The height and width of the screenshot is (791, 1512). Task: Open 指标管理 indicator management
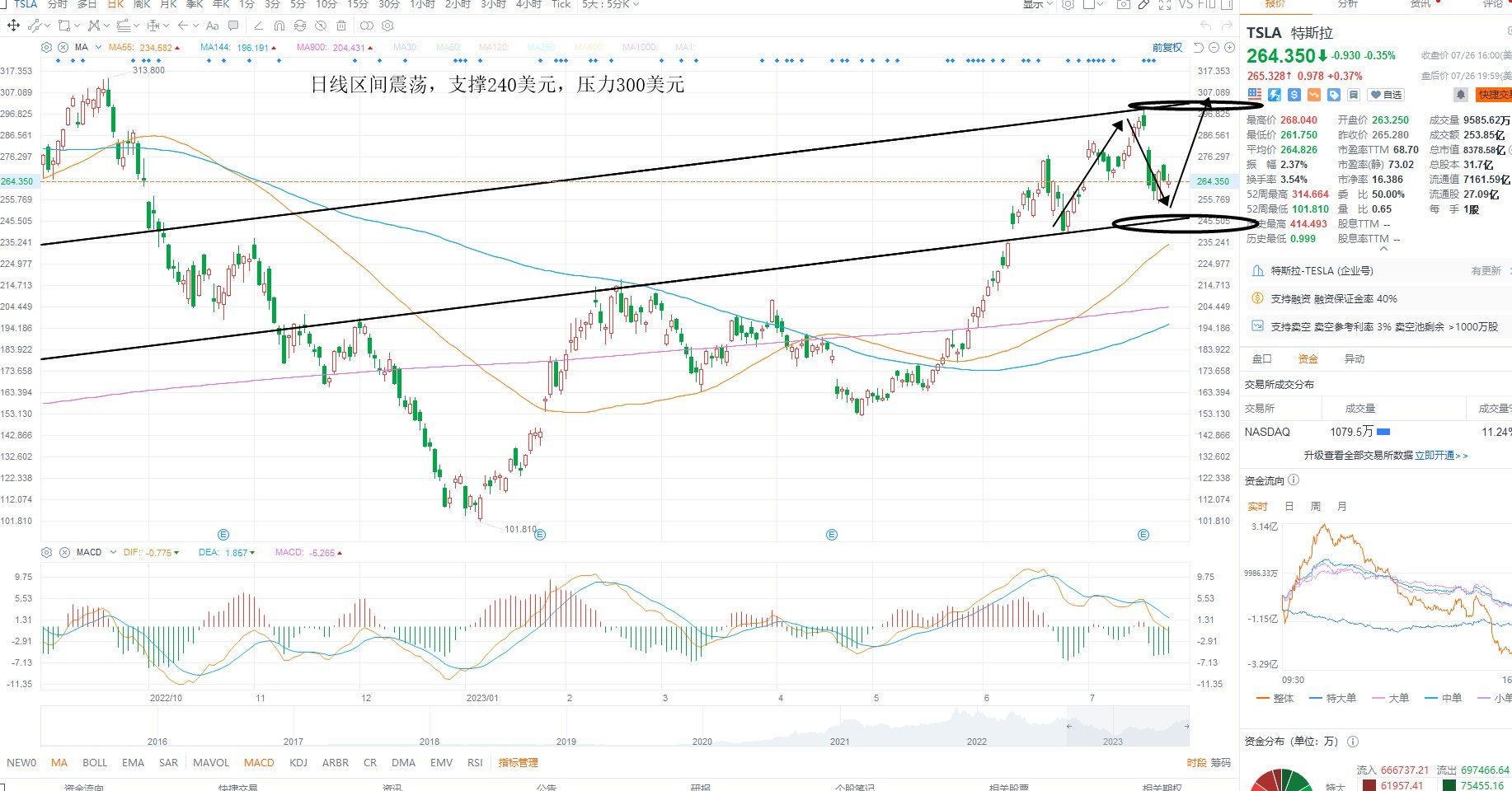click(x=518, y=762)
